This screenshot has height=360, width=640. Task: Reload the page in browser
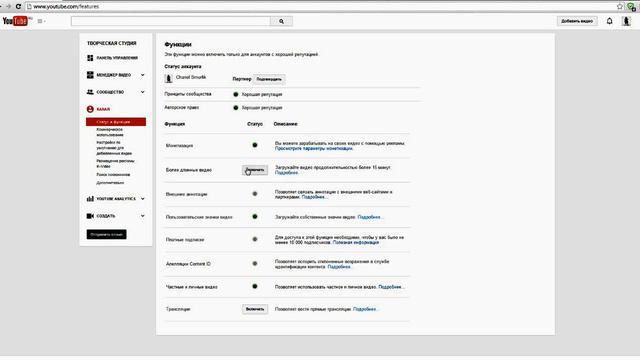click(18, 7)
